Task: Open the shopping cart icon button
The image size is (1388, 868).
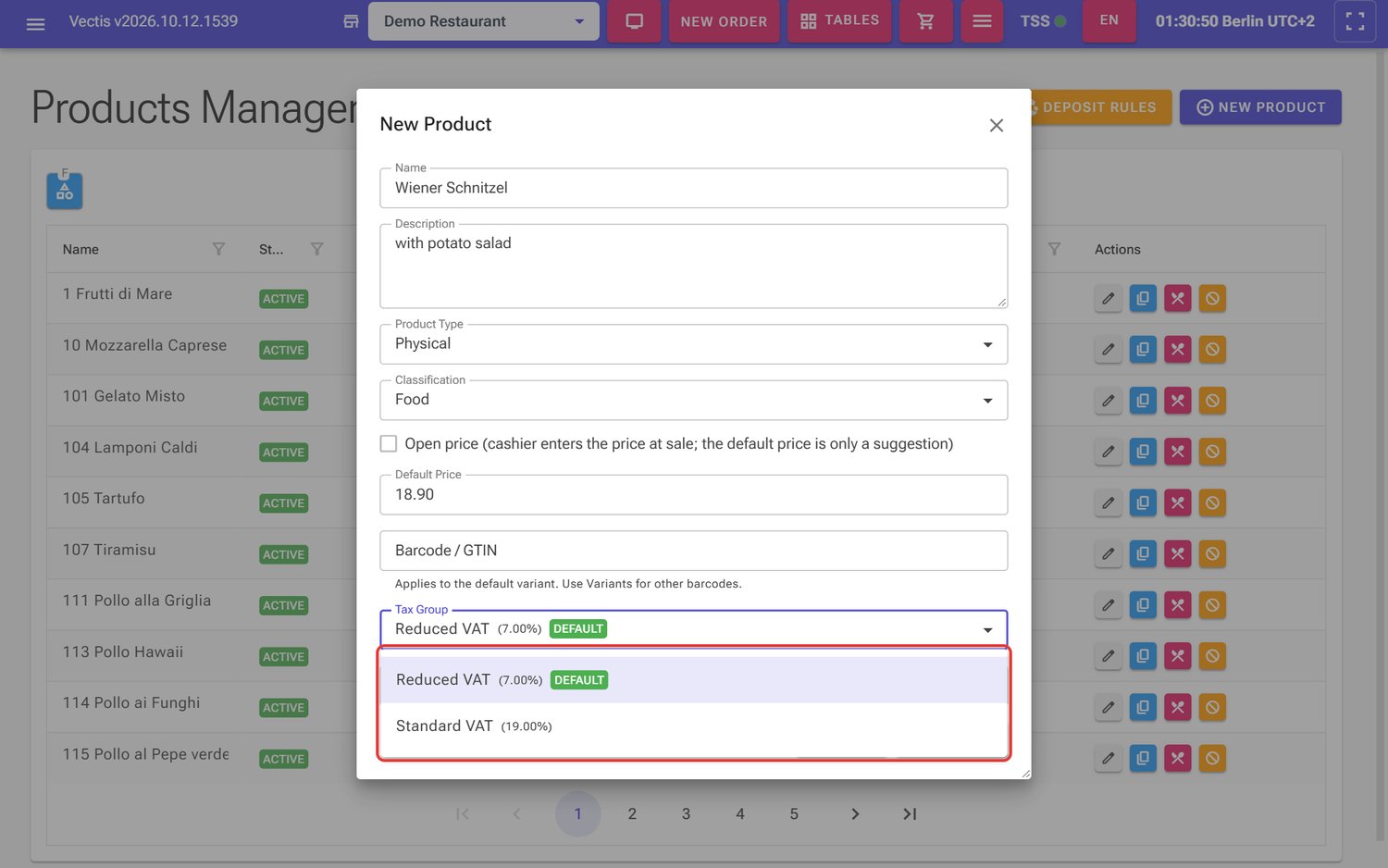Action: coord(925,21)
